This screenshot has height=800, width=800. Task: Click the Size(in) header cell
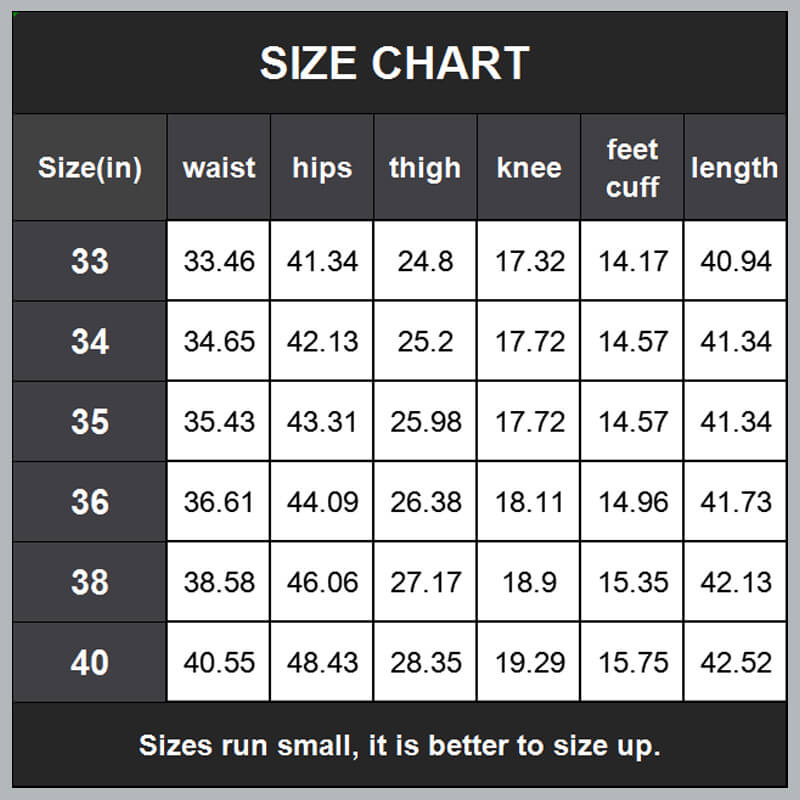[x=90, y=168]
